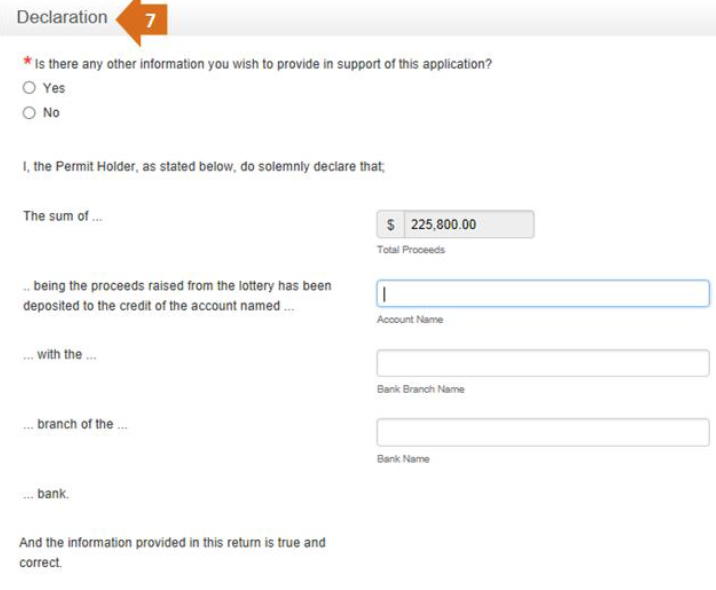Image resolution: width=716 pixels, height=590 pixels.
Task: Click the 'Total Proceeds' caption
Action: pos(411,250)
